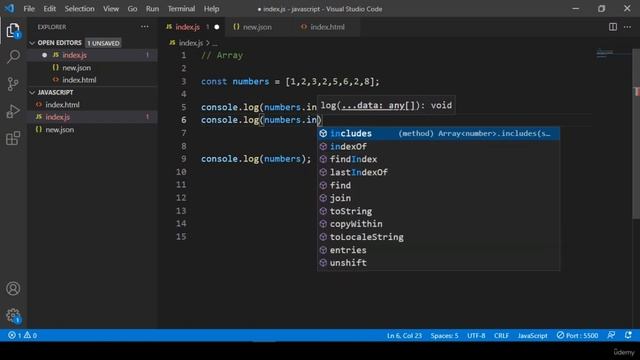Switch to the index.html editor tab
This screenshot has width=640, height=360.
tap(327, 27)
